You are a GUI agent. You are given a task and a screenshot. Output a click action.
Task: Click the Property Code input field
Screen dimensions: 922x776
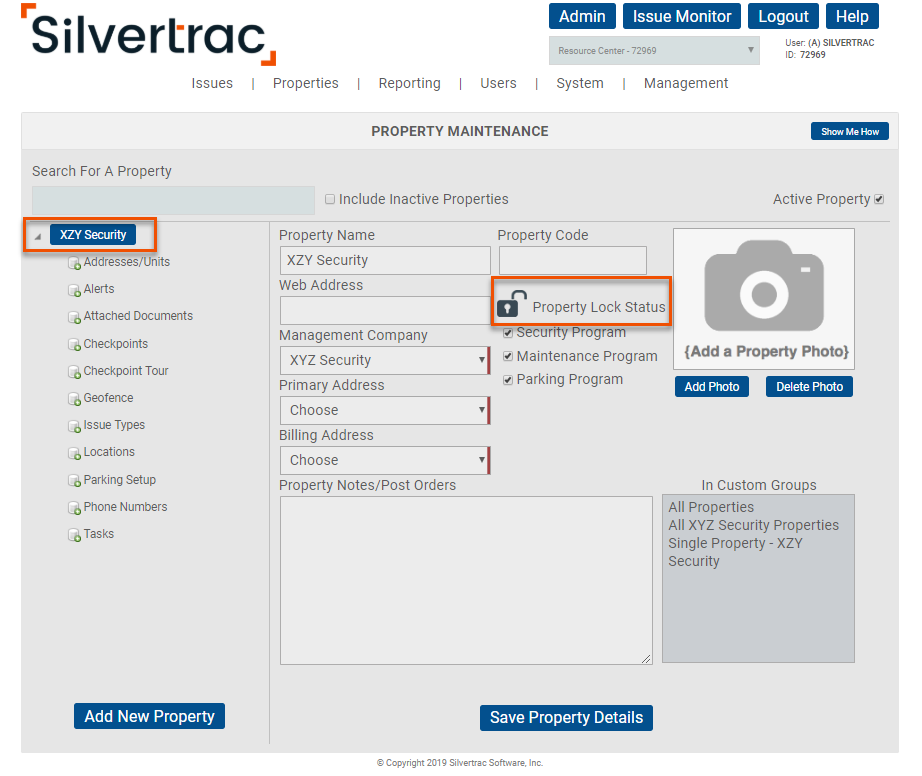[573, 260]
